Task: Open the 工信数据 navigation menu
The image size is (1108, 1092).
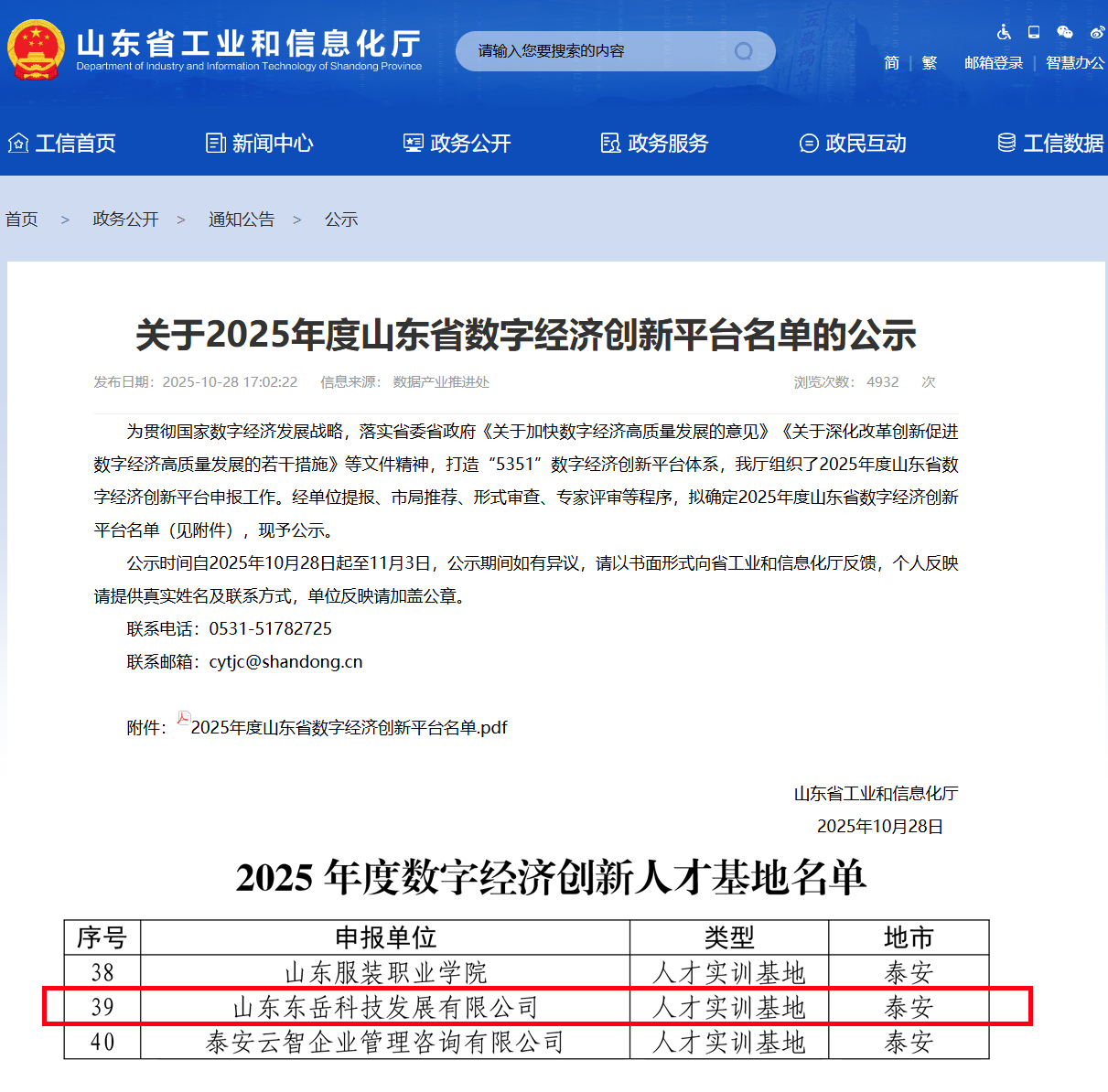Action: (x=1050, y=144)
